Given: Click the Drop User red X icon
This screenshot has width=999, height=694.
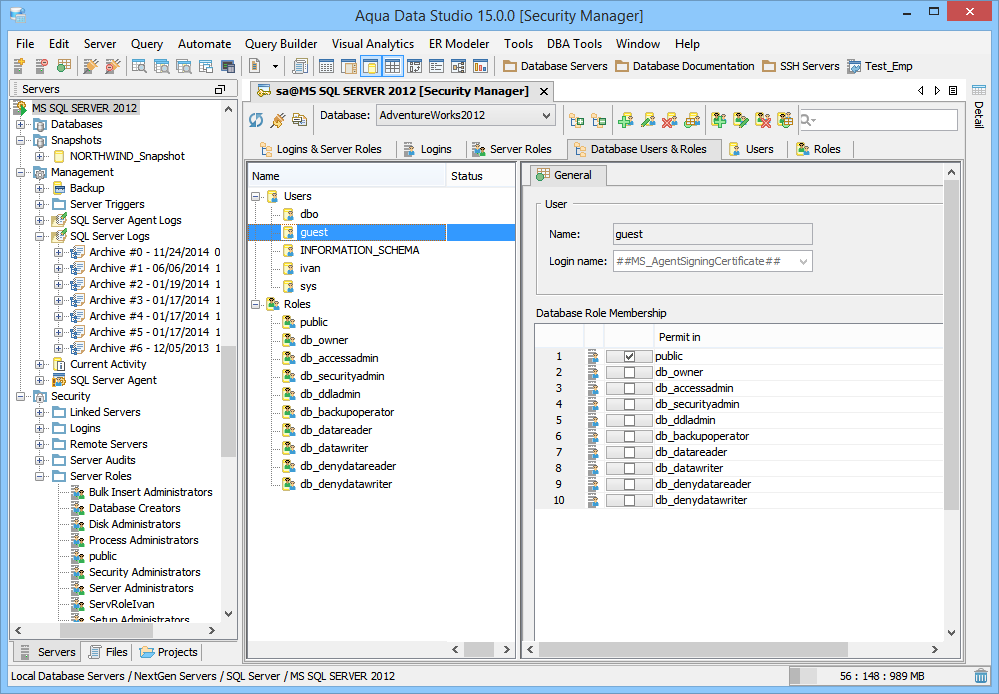Looking at the screenshot, I should [x=670, y=120].
